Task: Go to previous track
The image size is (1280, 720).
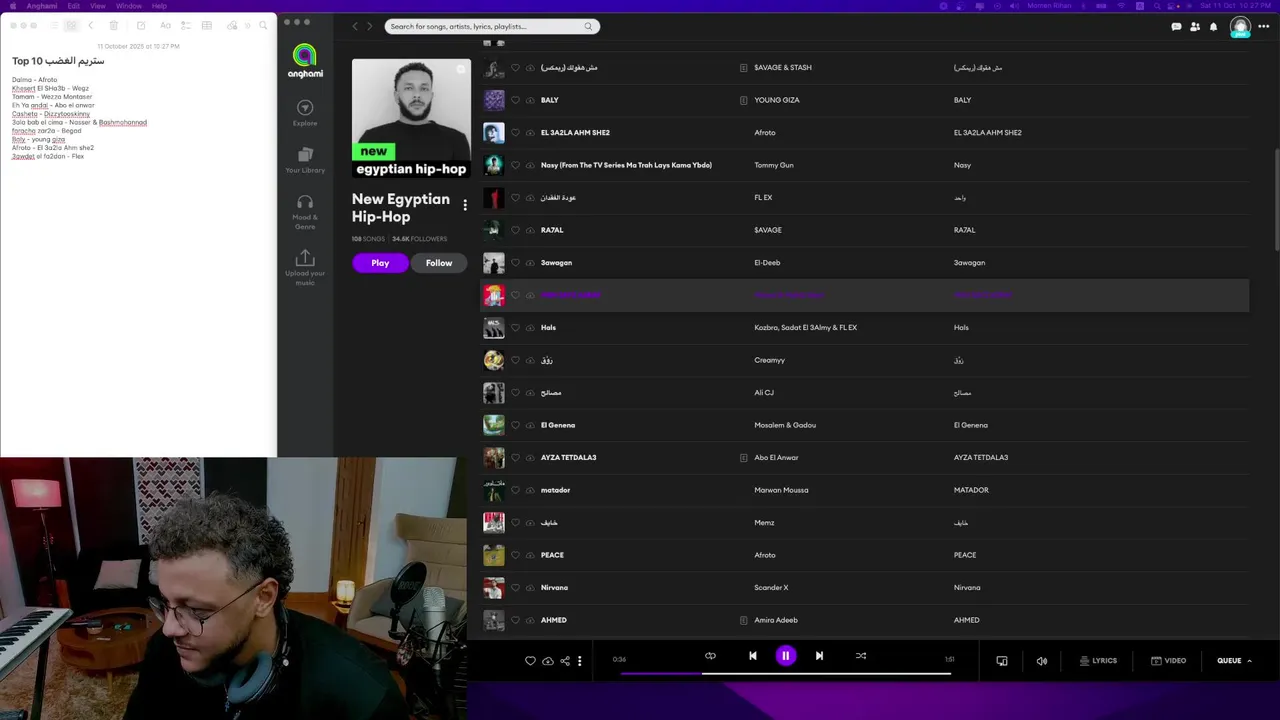Action: 753,656
